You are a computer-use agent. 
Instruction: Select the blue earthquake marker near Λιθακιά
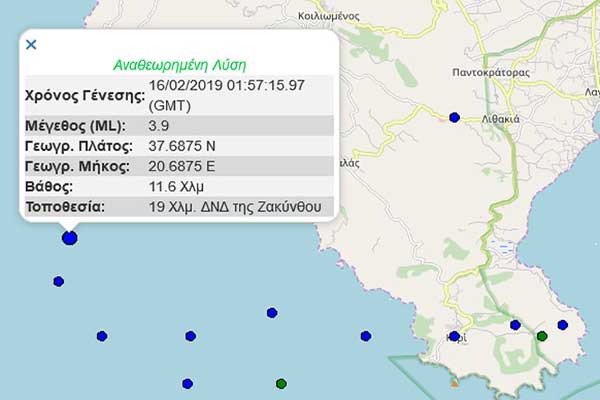pyautogui.click(x=454, y=118)
